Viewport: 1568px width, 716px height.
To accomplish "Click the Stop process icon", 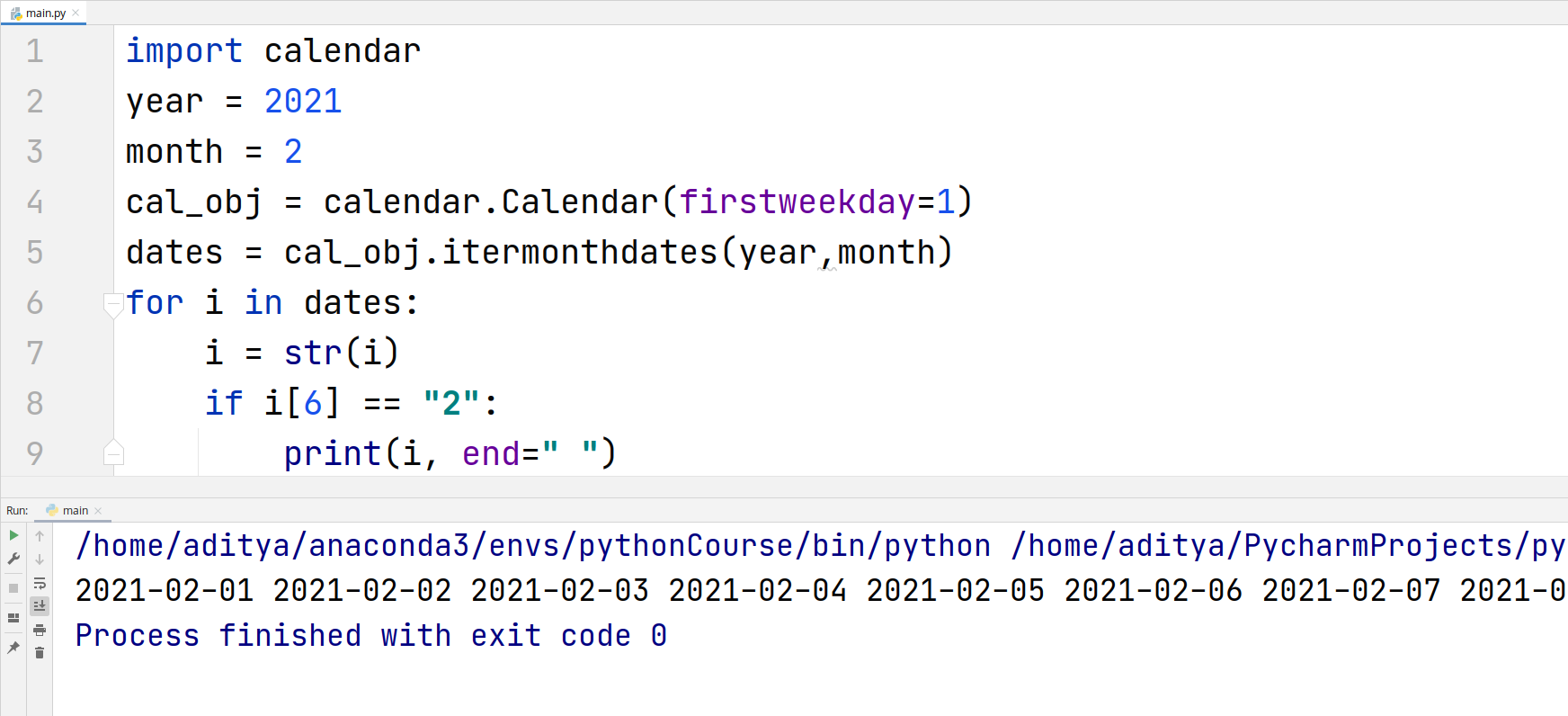I will click(11, 586).
